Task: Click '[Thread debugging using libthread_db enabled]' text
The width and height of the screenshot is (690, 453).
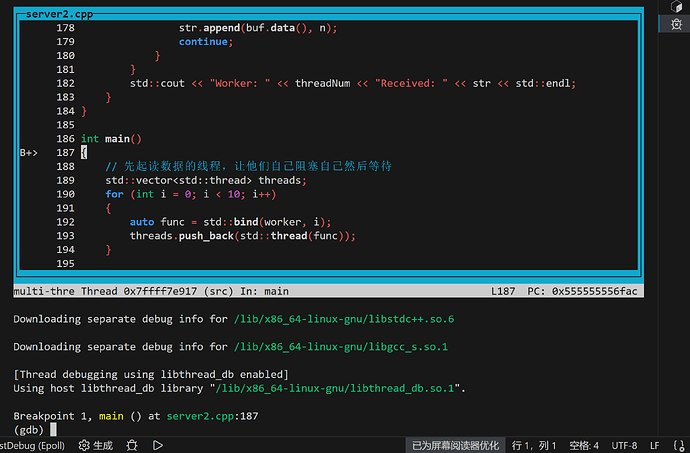Action: (x=151, y=374)
